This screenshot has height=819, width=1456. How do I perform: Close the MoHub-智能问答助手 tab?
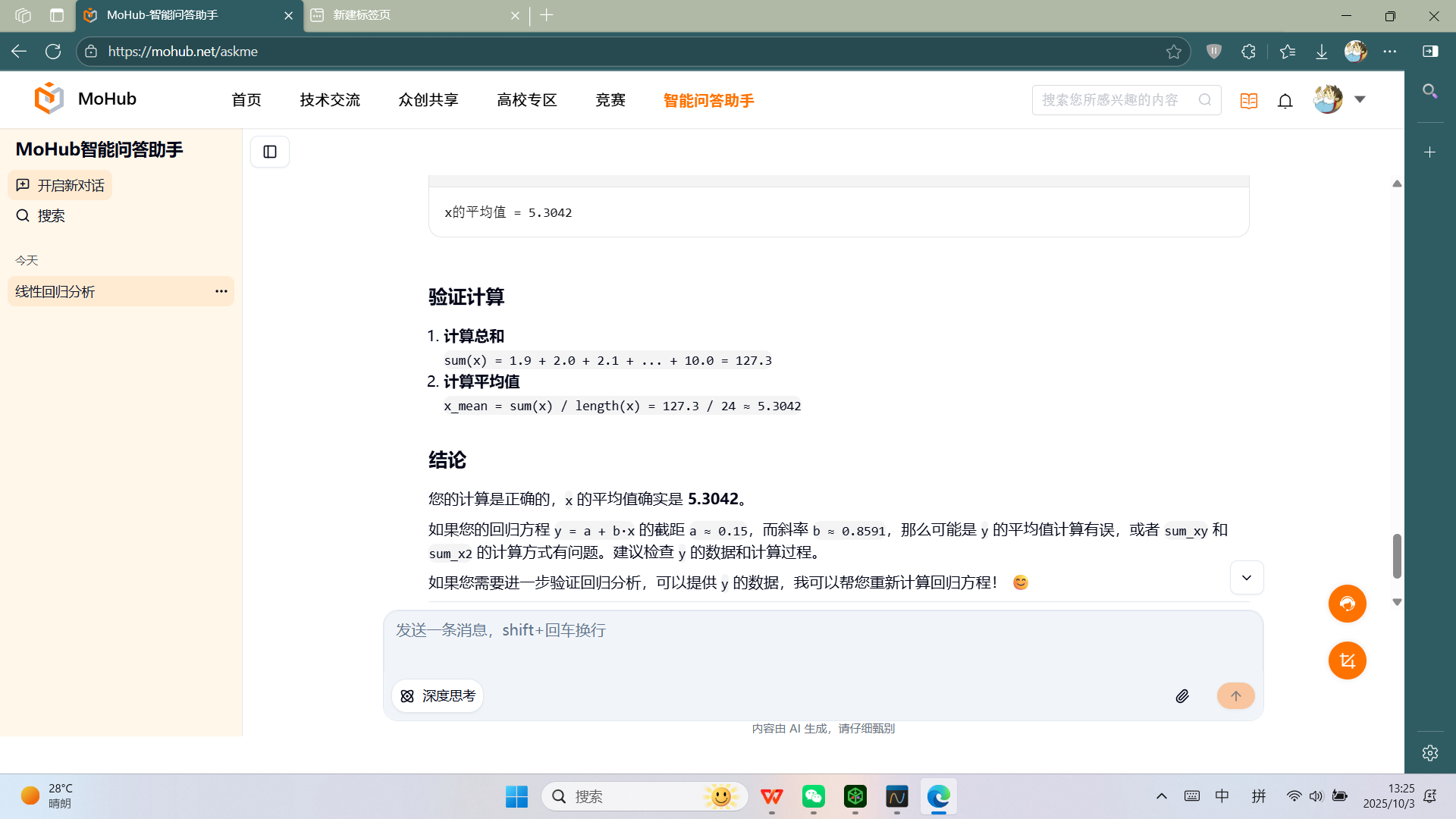coord(288,15)
